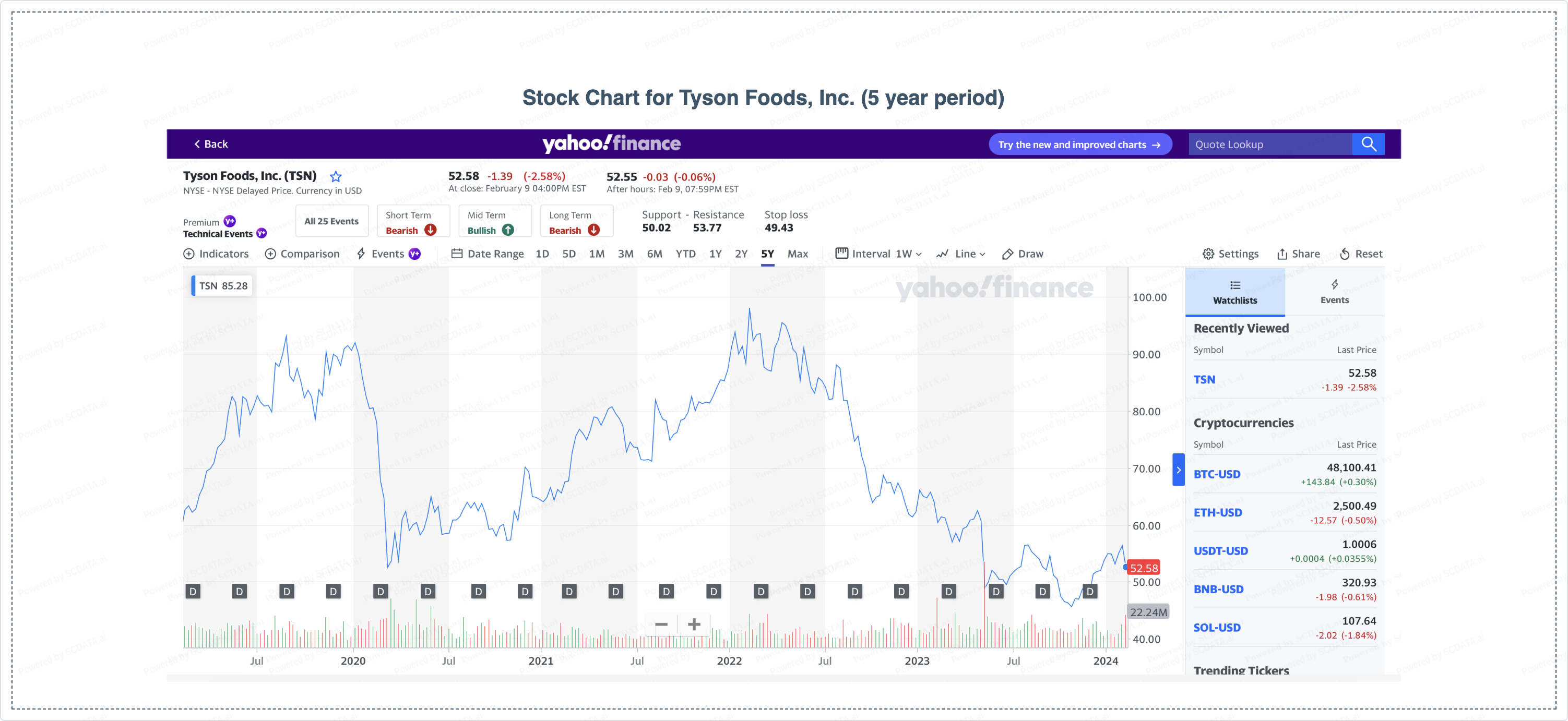Click the search magnifier button
Screen dimensions: 1568x721
(x=1368, y=144)
